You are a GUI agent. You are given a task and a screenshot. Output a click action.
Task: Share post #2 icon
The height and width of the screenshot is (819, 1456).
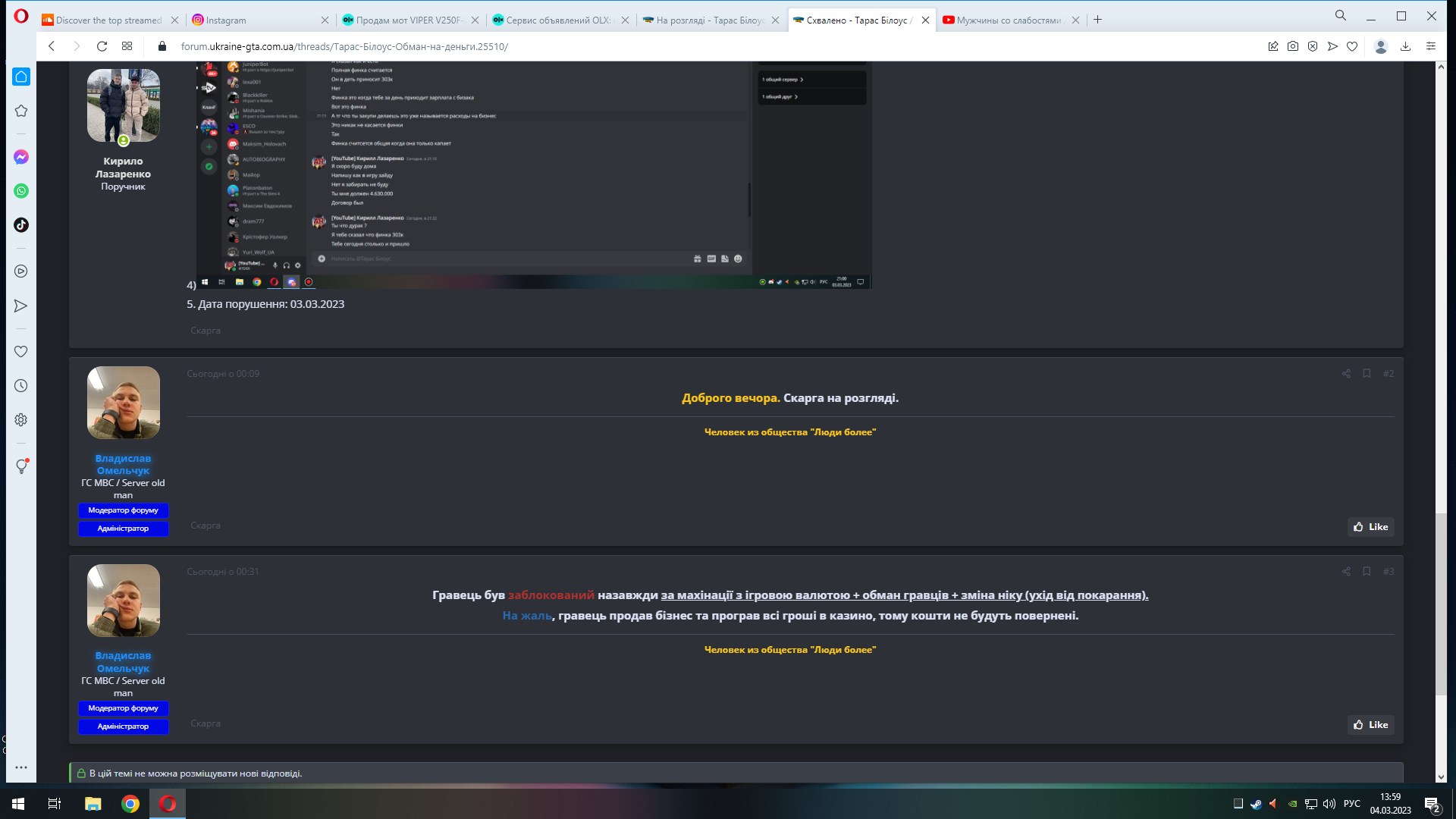[1346, 374]
